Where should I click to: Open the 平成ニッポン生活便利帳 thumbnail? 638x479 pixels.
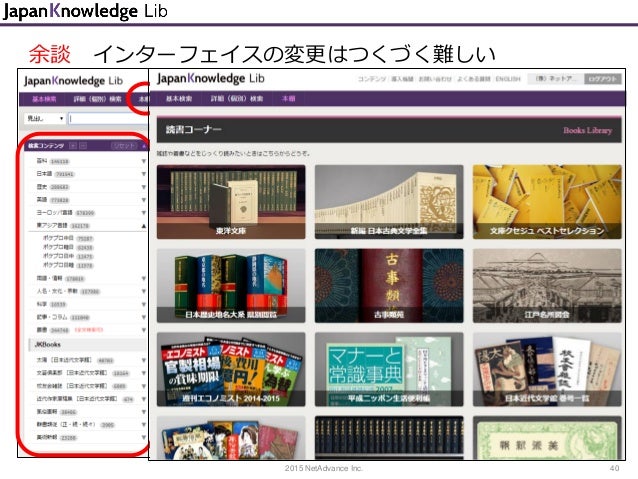389,370
